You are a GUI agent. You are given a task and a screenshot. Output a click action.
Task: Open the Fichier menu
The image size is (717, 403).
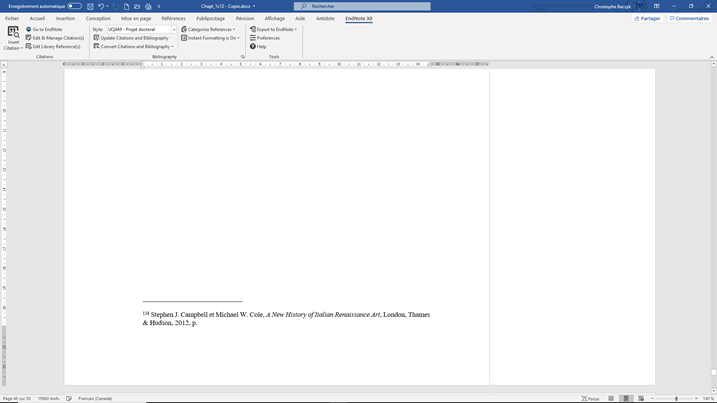pyautogui.click(x=12, y=18)
